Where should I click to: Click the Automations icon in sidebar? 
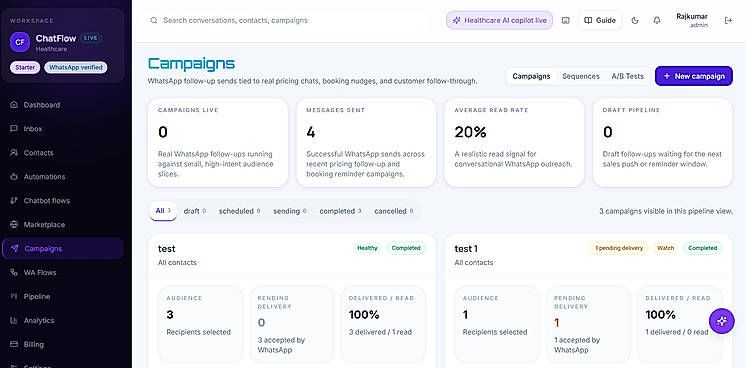click(x=14, y=177)
